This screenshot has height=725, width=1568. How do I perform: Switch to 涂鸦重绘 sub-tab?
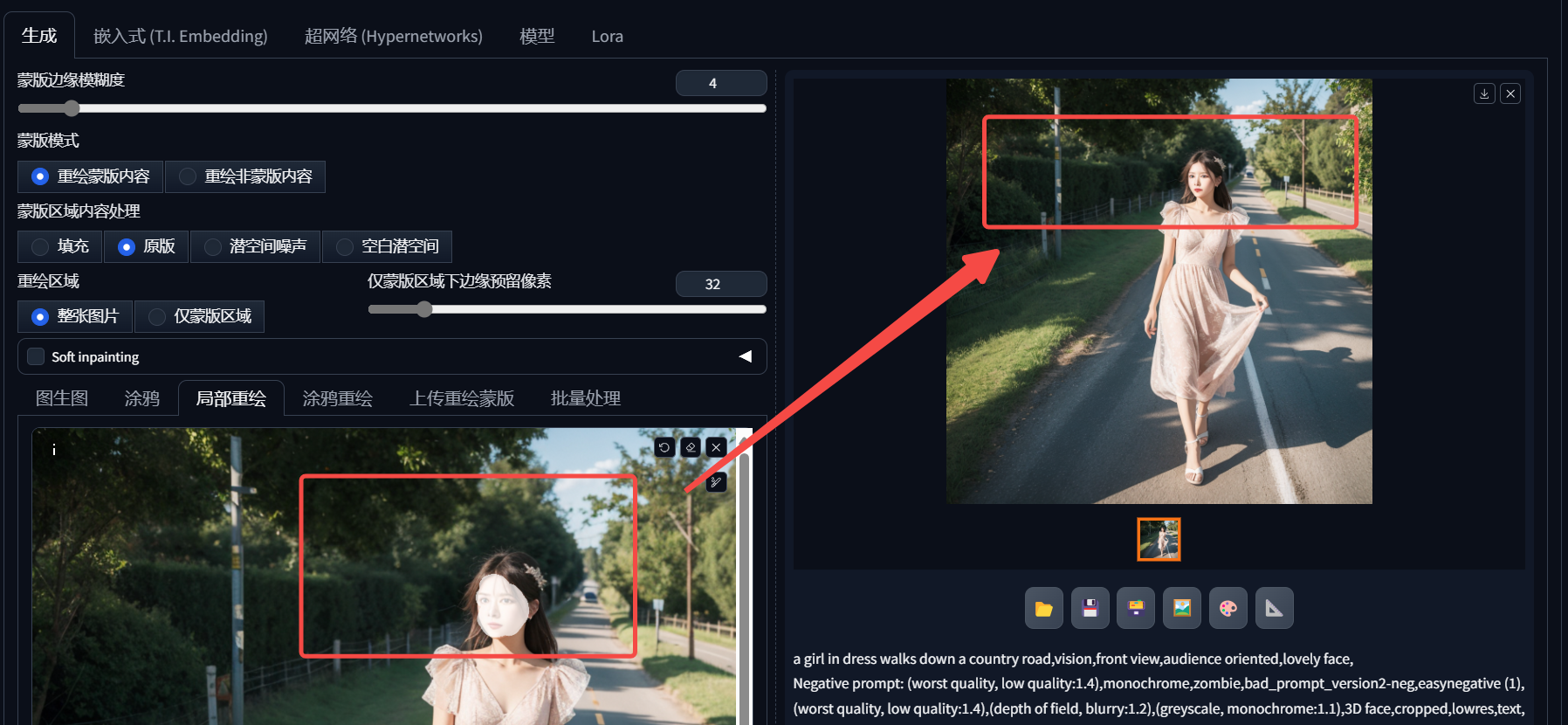pos(338,398)
